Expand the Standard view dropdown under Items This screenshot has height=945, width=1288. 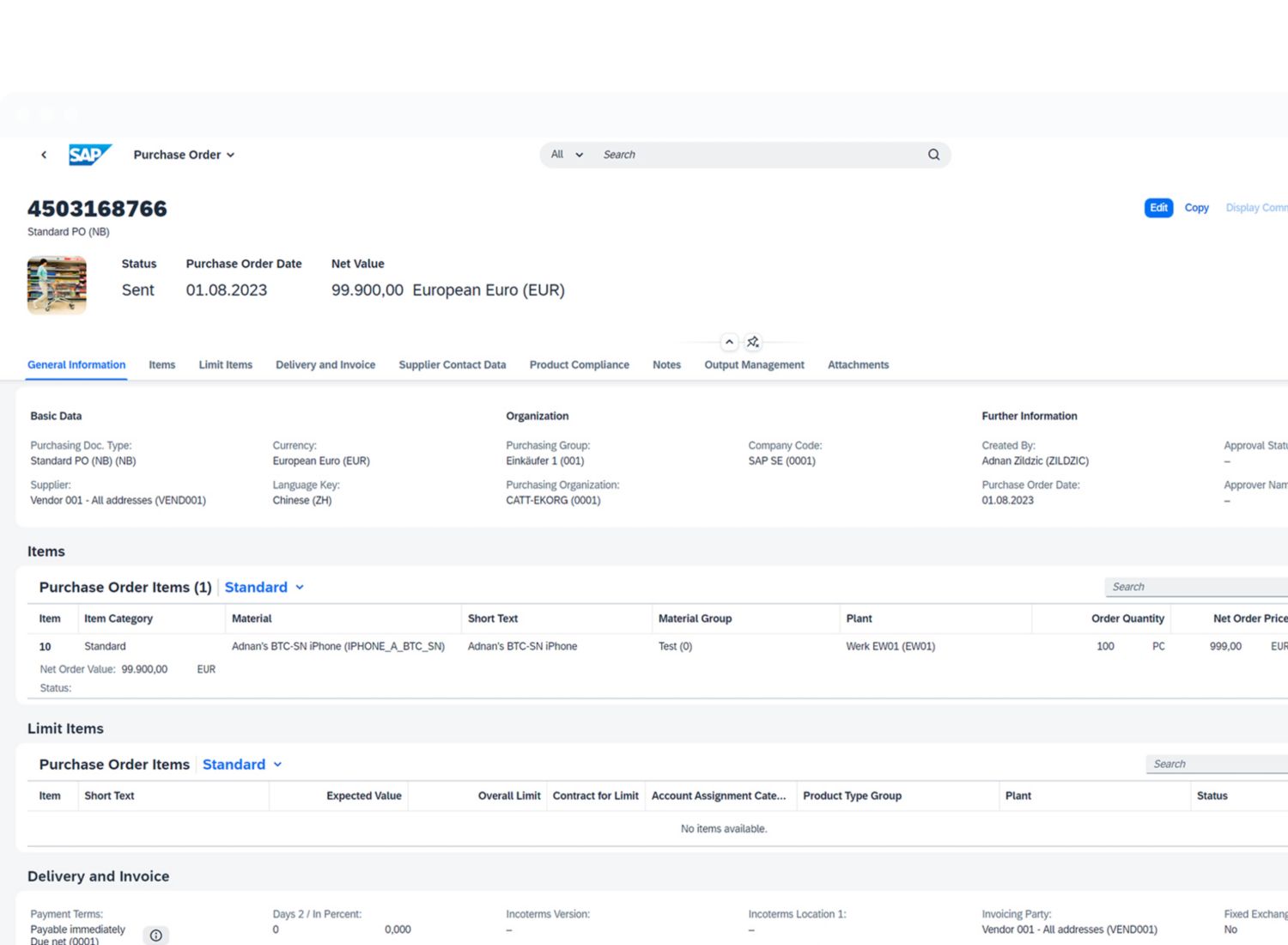coord(264,588)
